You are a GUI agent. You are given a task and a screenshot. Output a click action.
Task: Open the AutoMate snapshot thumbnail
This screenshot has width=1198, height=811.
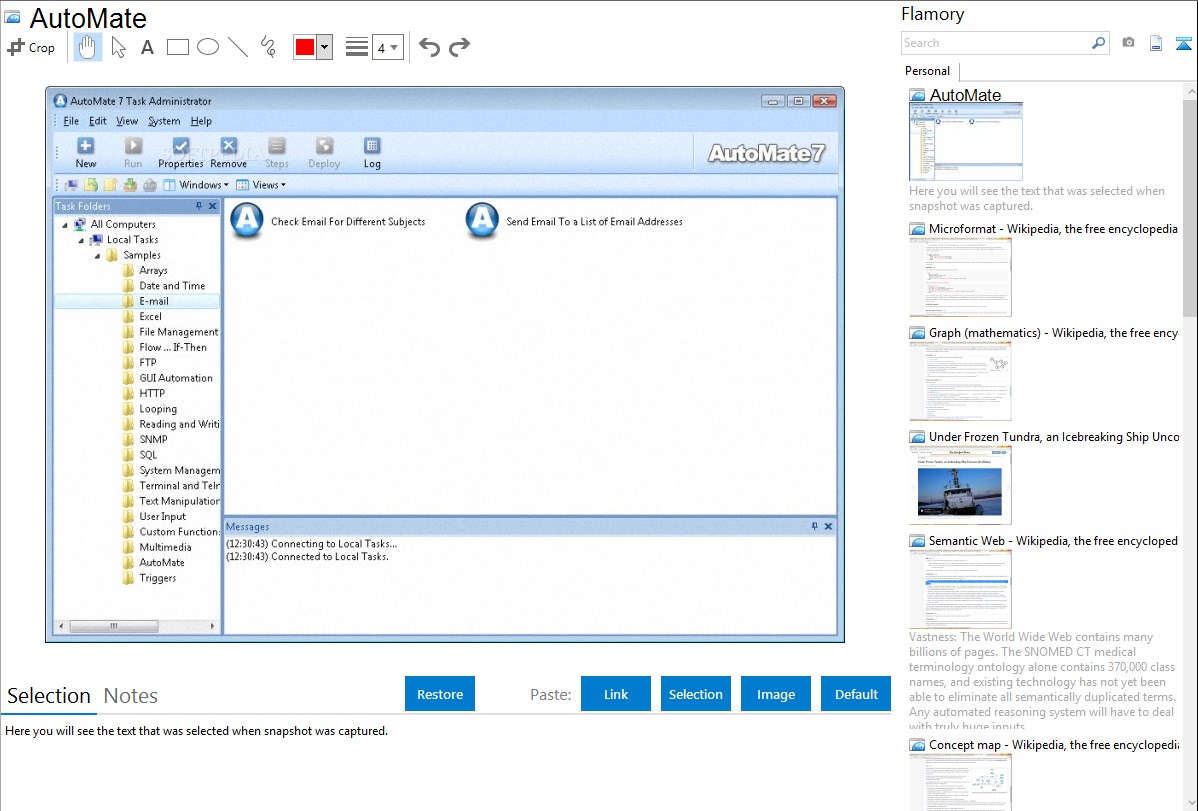coord(966,142)
